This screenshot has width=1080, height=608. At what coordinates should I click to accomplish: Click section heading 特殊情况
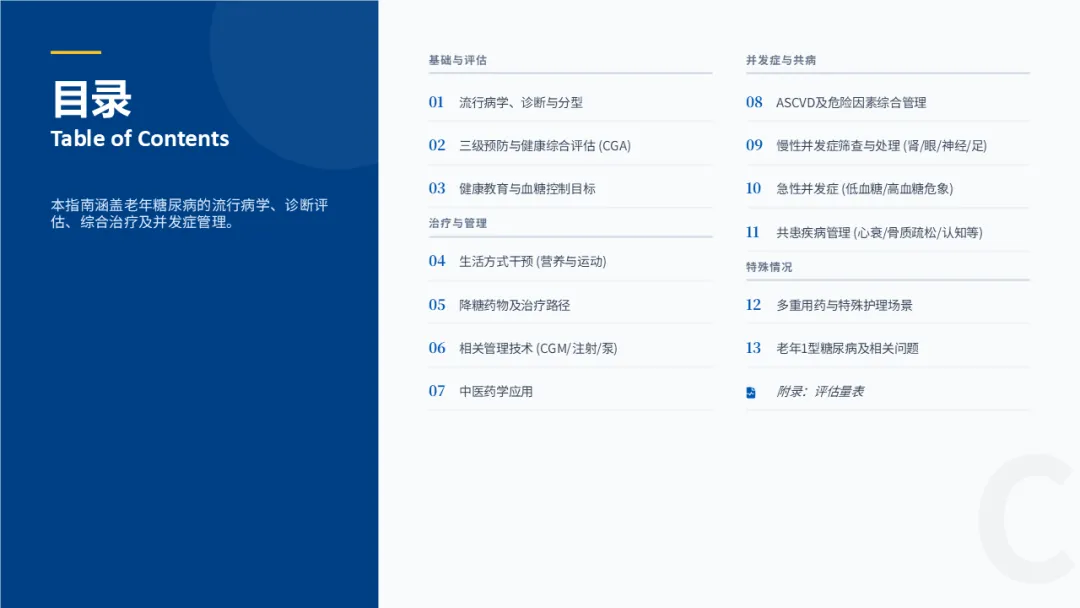[769, 267]
